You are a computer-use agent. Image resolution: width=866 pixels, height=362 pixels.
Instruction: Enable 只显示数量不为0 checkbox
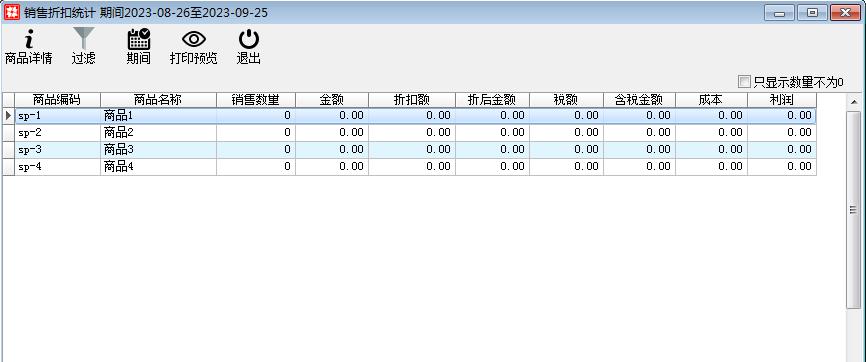[744, 82]
